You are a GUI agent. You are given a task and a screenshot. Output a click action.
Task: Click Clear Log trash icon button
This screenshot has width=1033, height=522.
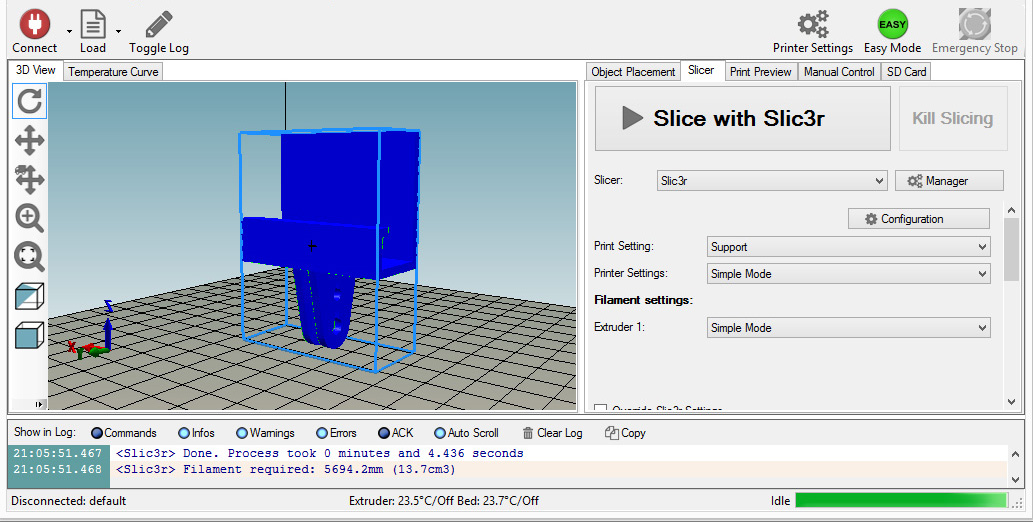coord(552,433)
